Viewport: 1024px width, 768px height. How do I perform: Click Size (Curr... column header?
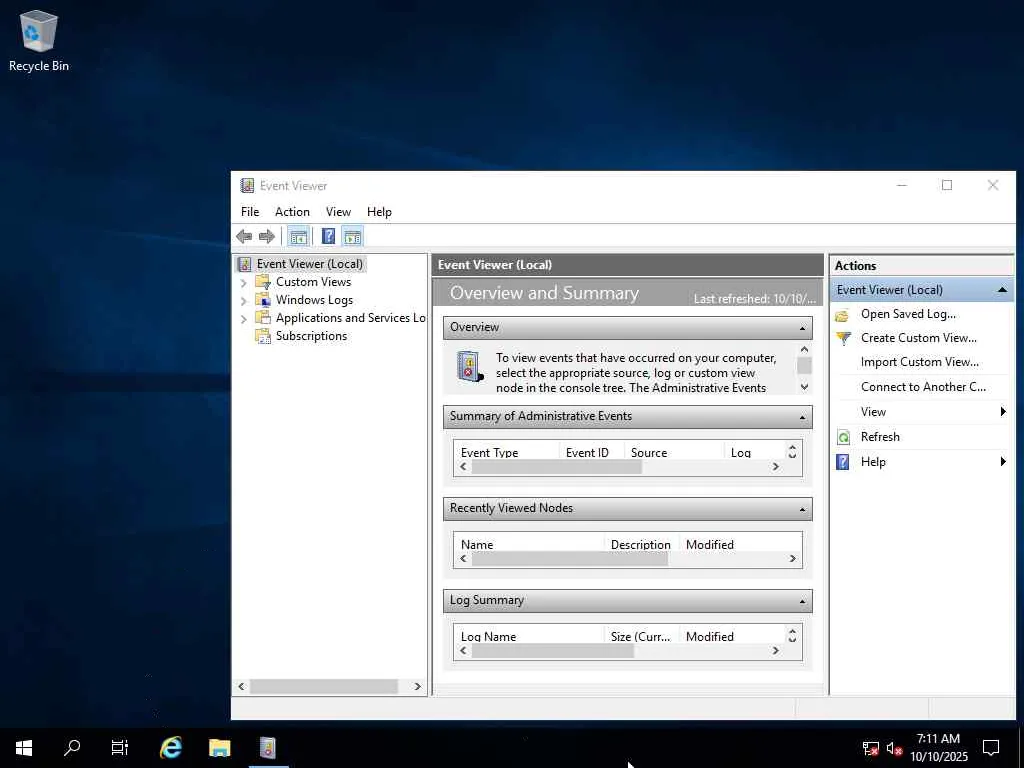640,637
